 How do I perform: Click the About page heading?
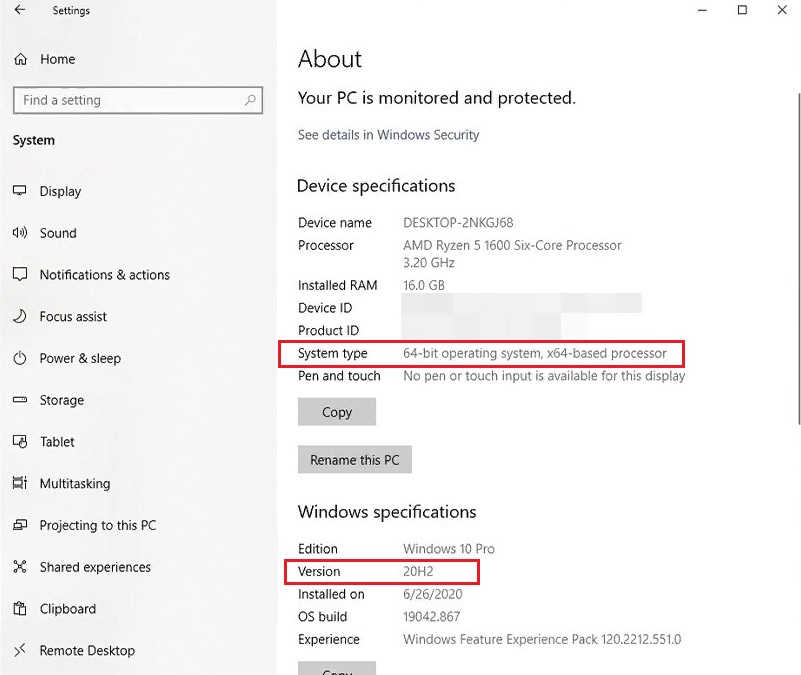tap(330, 59)
